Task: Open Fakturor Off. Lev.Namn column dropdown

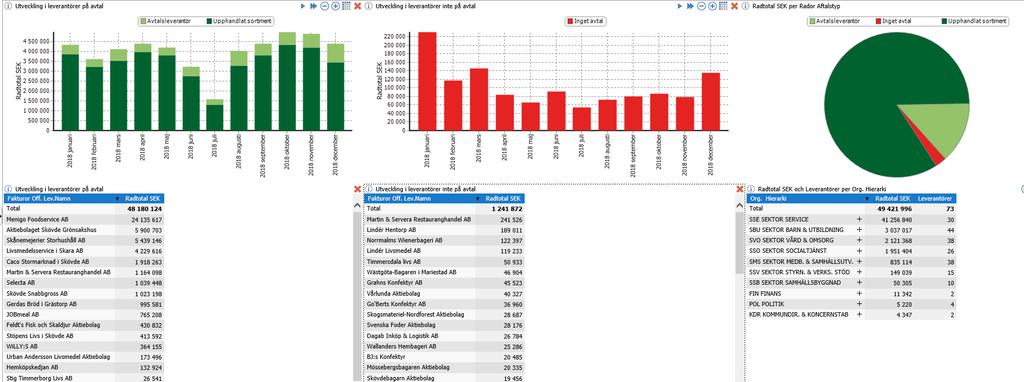Action: (117, 199)
